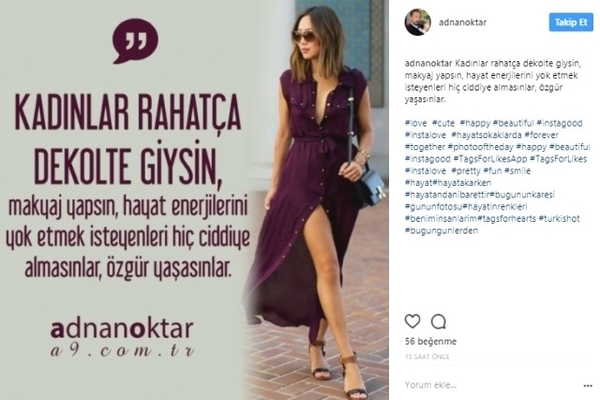Screen dimensions: 600x400
Task: Open the post timestamp 15 saat önce
Action: pos(427,357)
